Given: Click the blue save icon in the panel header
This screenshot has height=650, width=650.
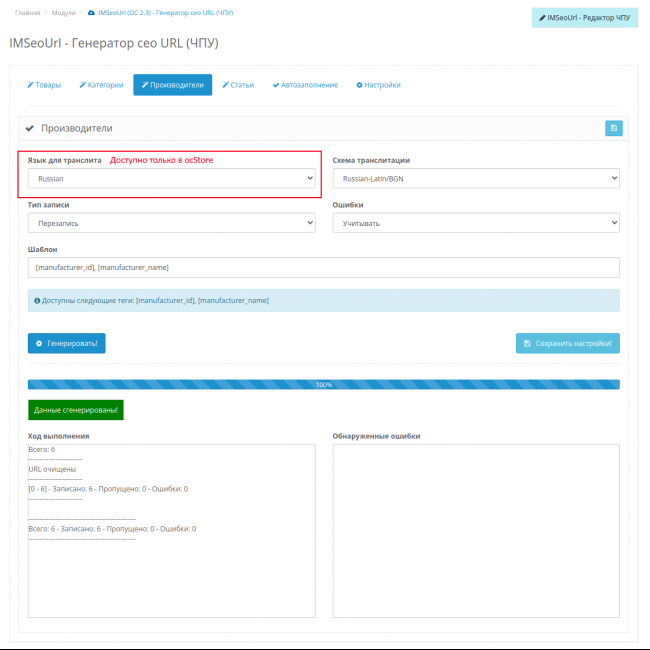Looking at the screenshot, I should (613, 128).
